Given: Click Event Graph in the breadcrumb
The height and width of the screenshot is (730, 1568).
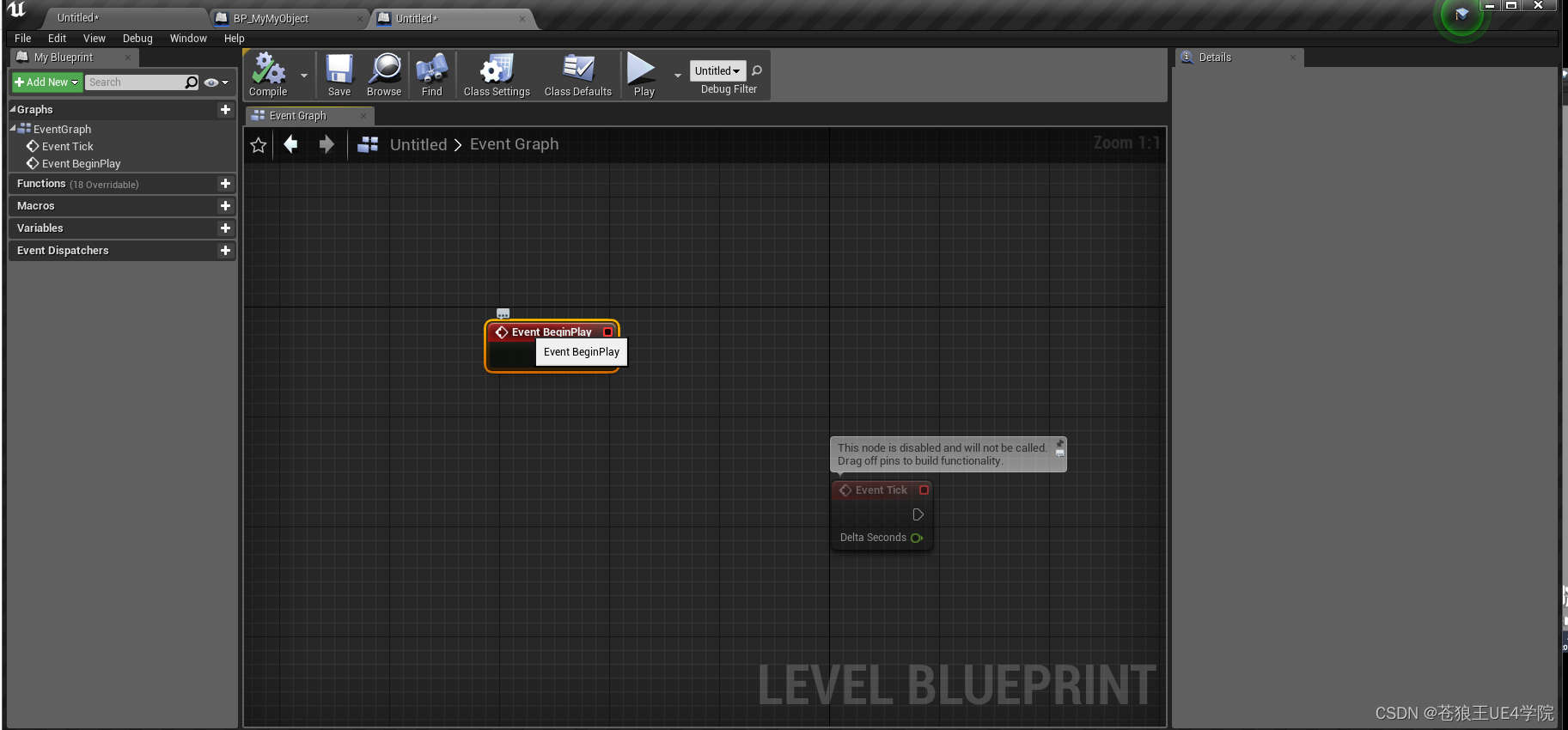Looking at the screenshot, I should tap(514, 145).
